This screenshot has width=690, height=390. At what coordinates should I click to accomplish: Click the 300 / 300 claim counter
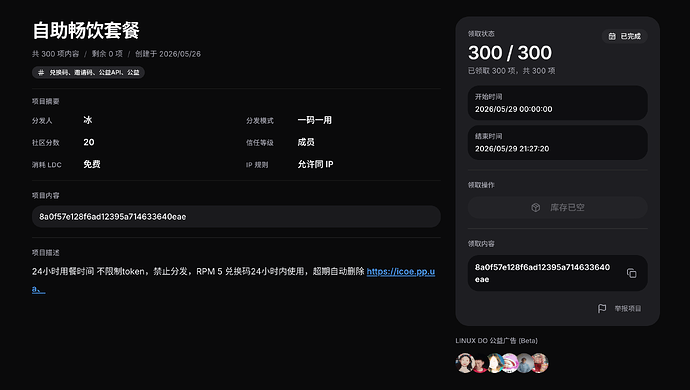point(510,53)
